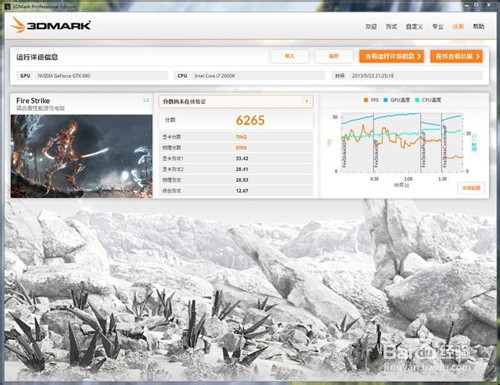This screenshot has width=500, height=385.
Task: Click the 0:30 marker on chart timeline
Action: pyautogui.click(x=374, y=179)
